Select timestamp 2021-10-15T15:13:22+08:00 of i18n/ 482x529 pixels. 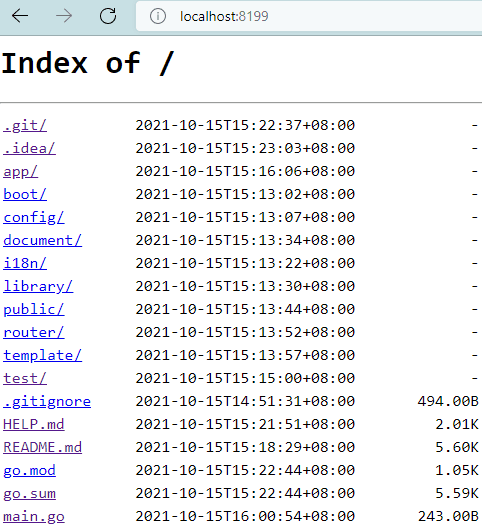pyautogui.click(x=245, y=263)
